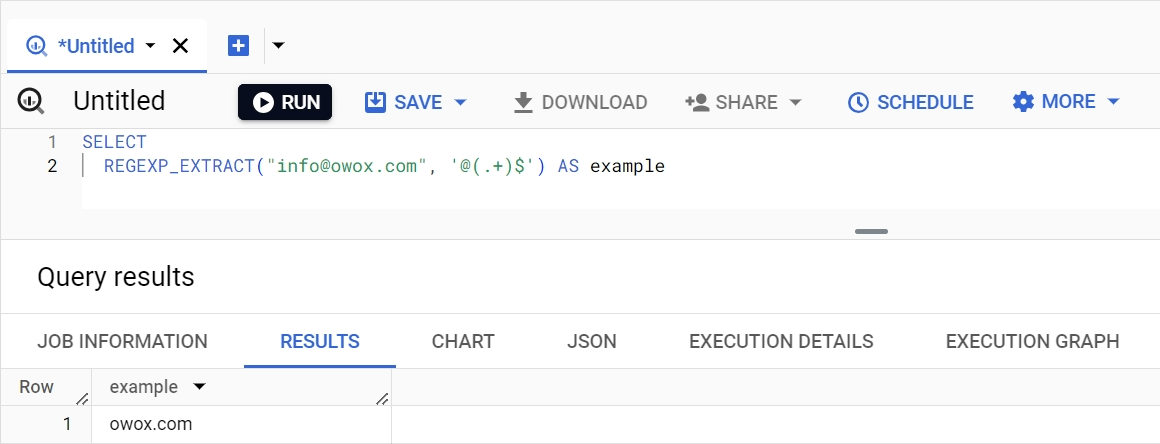Open the CHART tab

pyautogui.click(x=463, y=341)
